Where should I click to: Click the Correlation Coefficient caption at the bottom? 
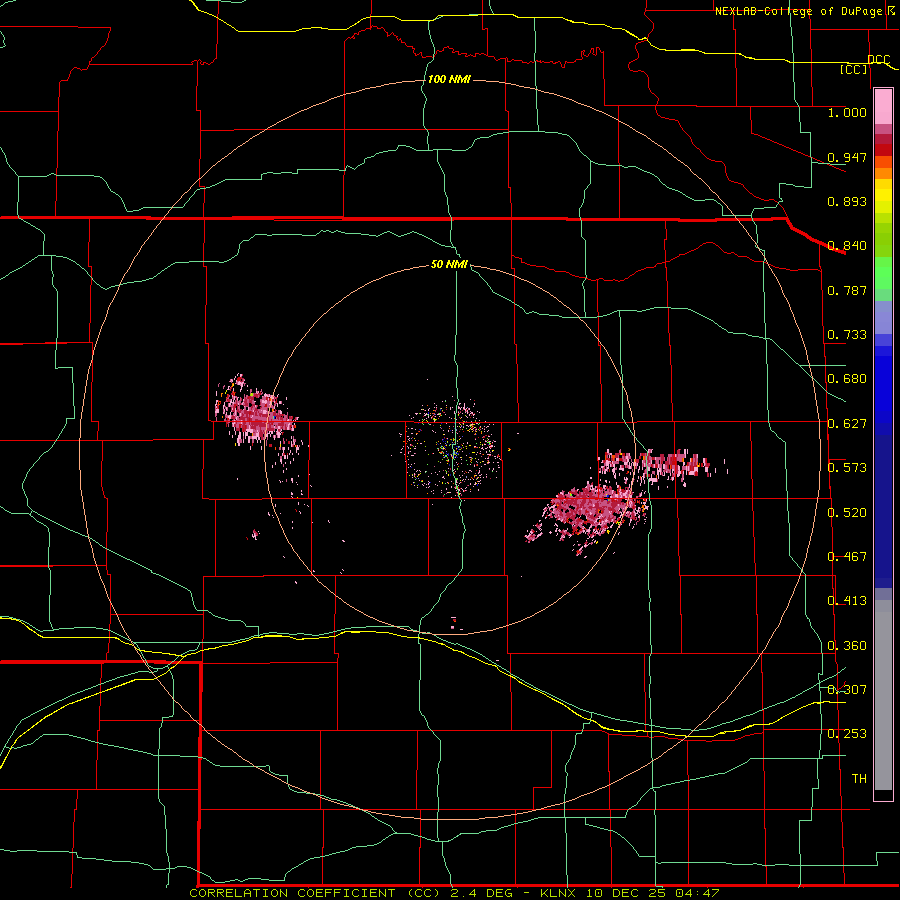click(x=454, y=893)
